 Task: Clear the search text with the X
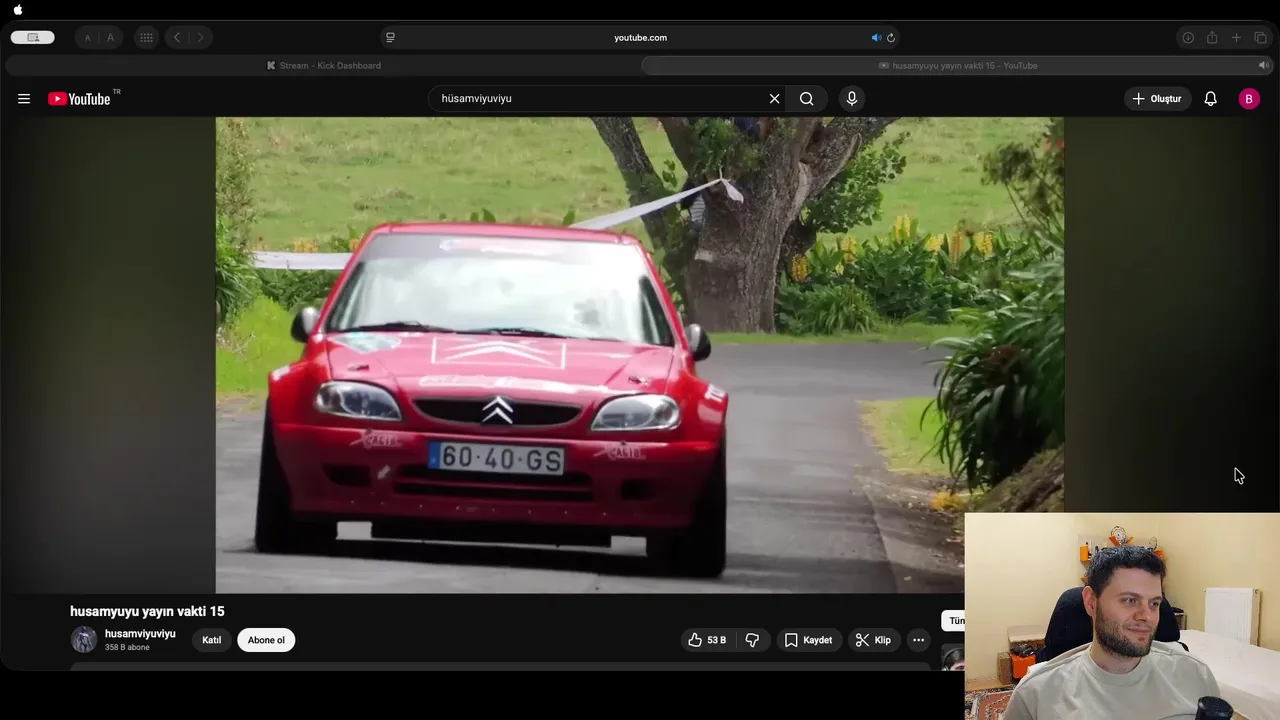774,99
